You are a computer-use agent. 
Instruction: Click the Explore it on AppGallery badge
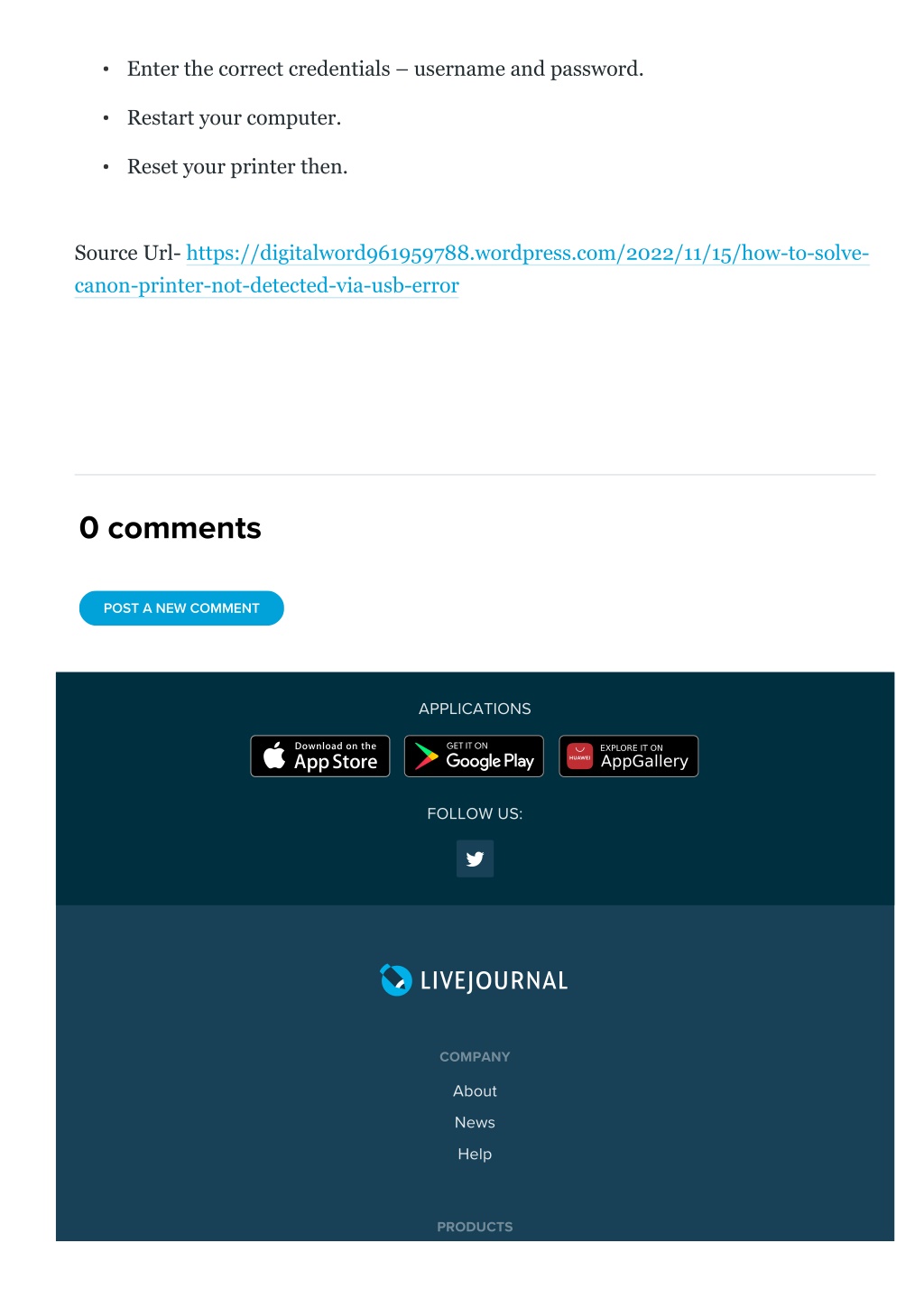629,756
